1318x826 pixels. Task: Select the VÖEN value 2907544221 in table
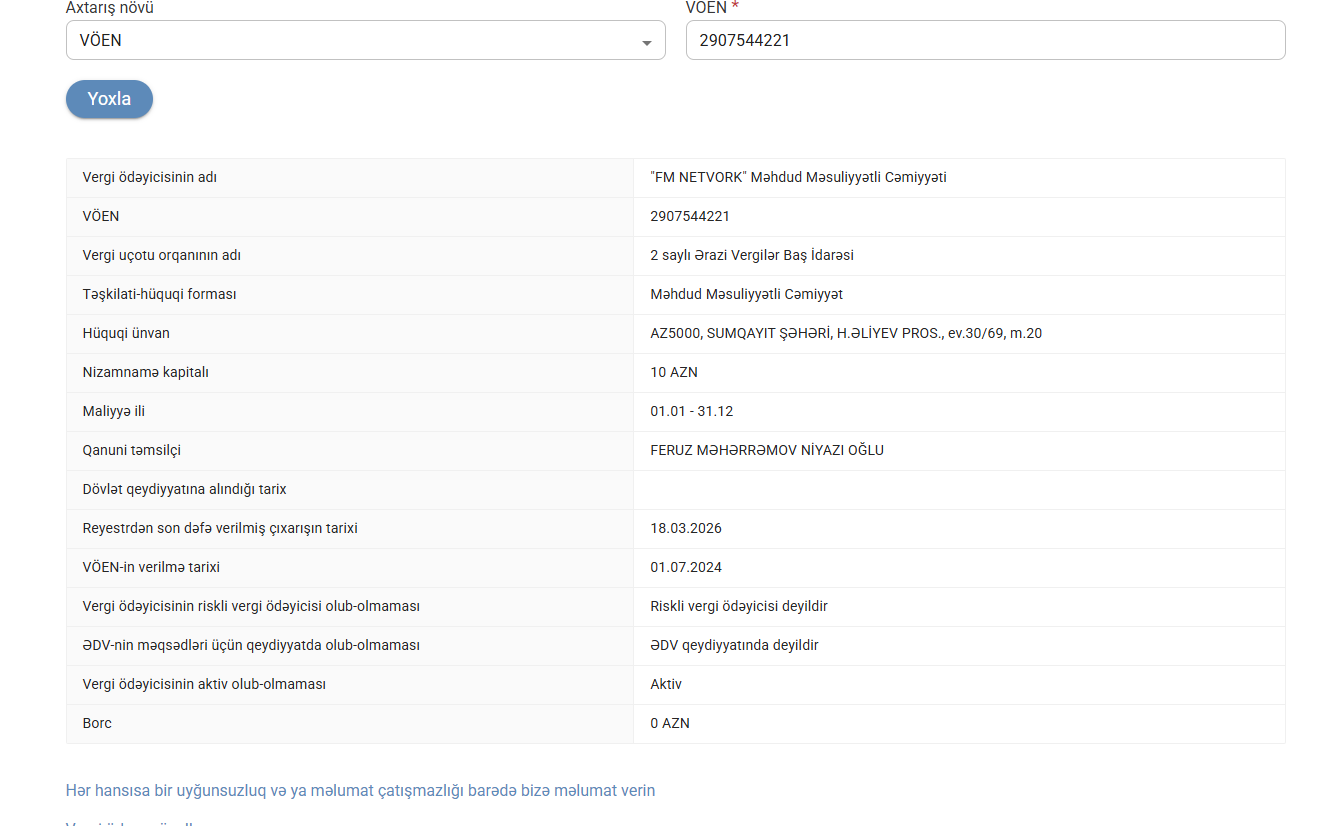coord(690,217)
